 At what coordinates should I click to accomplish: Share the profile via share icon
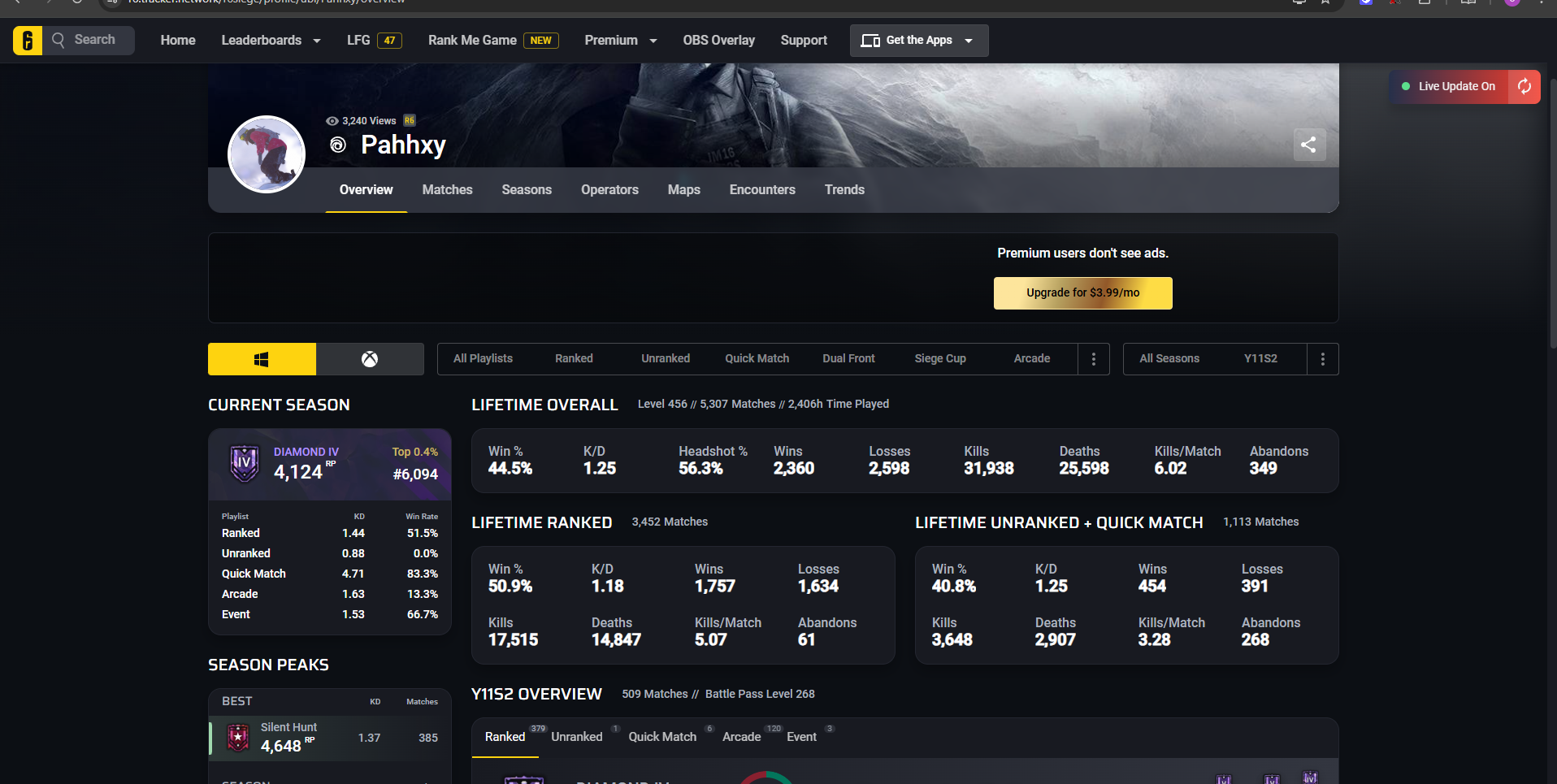1309,145
